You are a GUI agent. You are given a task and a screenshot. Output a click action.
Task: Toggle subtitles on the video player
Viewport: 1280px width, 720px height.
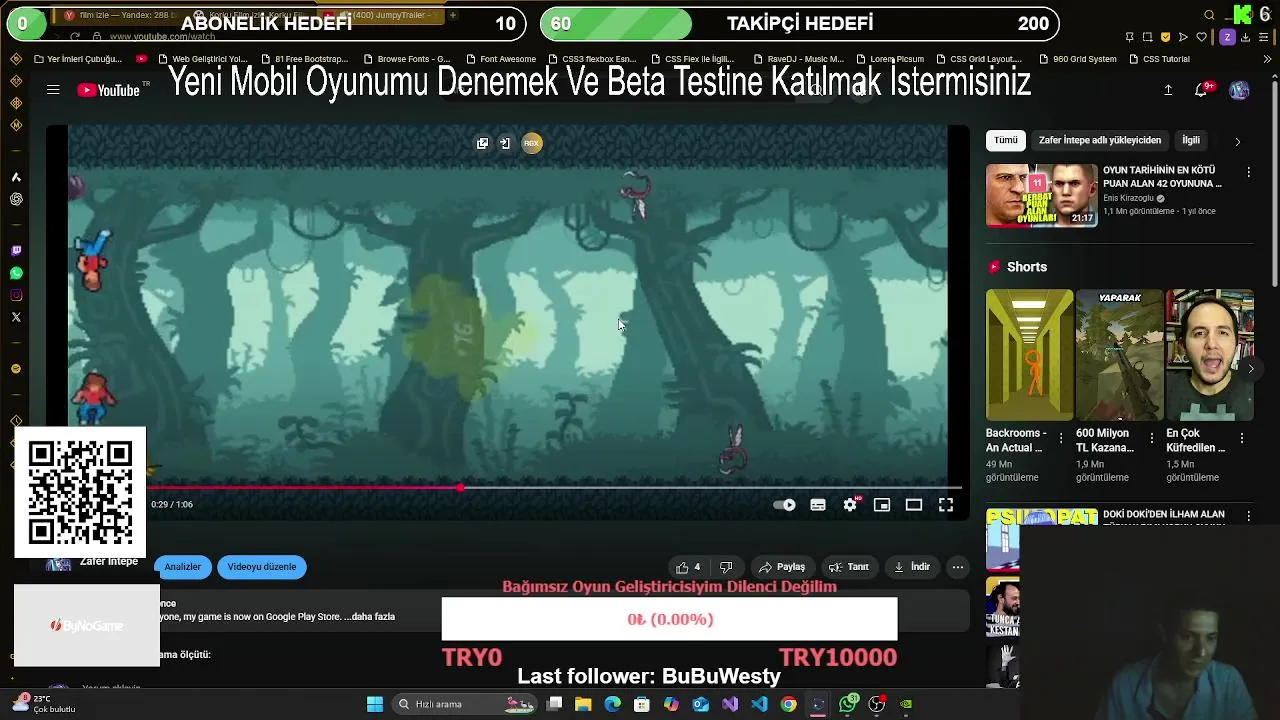coord(818,505)
